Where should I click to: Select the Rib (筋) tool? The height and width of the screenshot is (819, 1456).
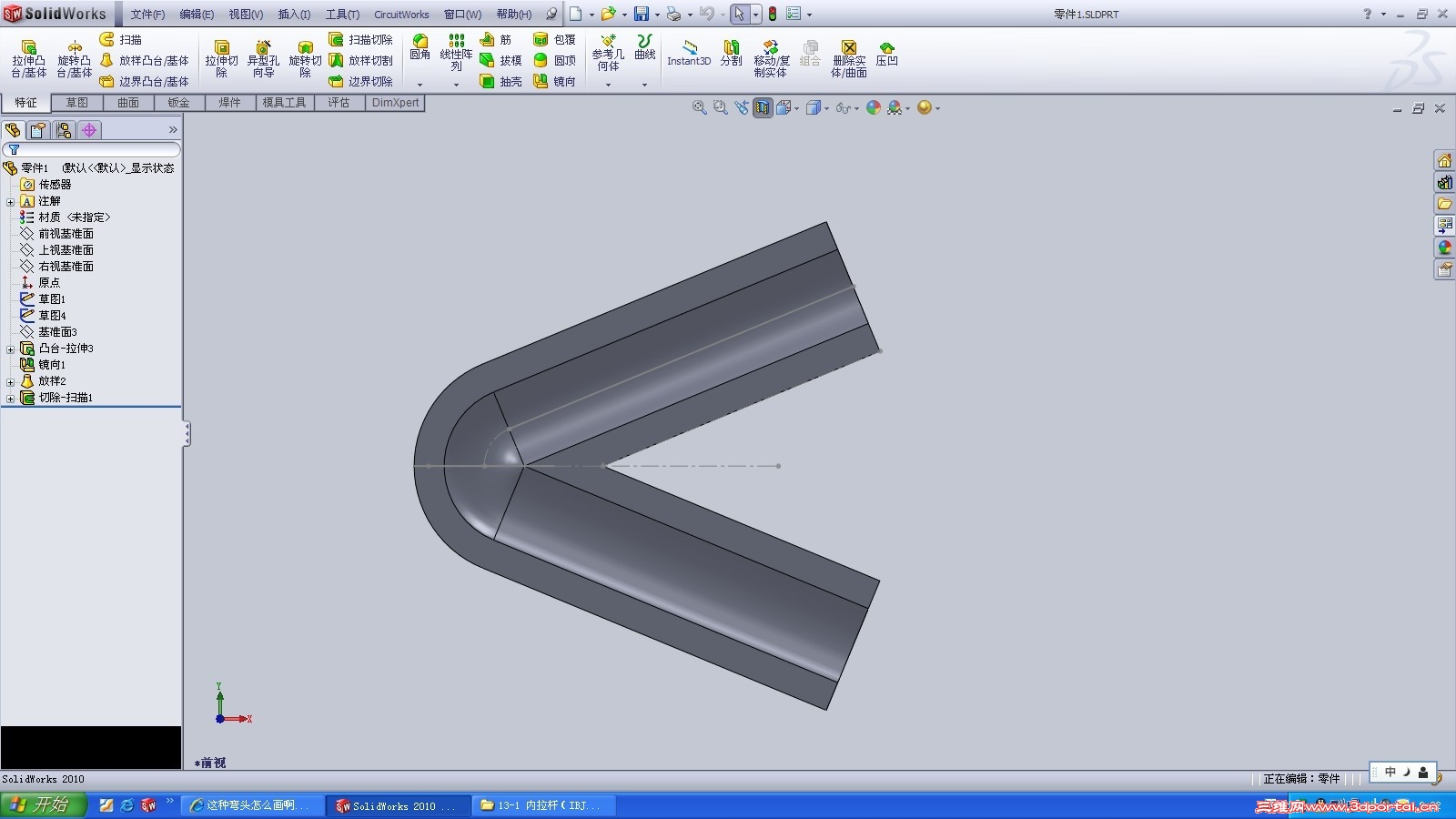496,40
